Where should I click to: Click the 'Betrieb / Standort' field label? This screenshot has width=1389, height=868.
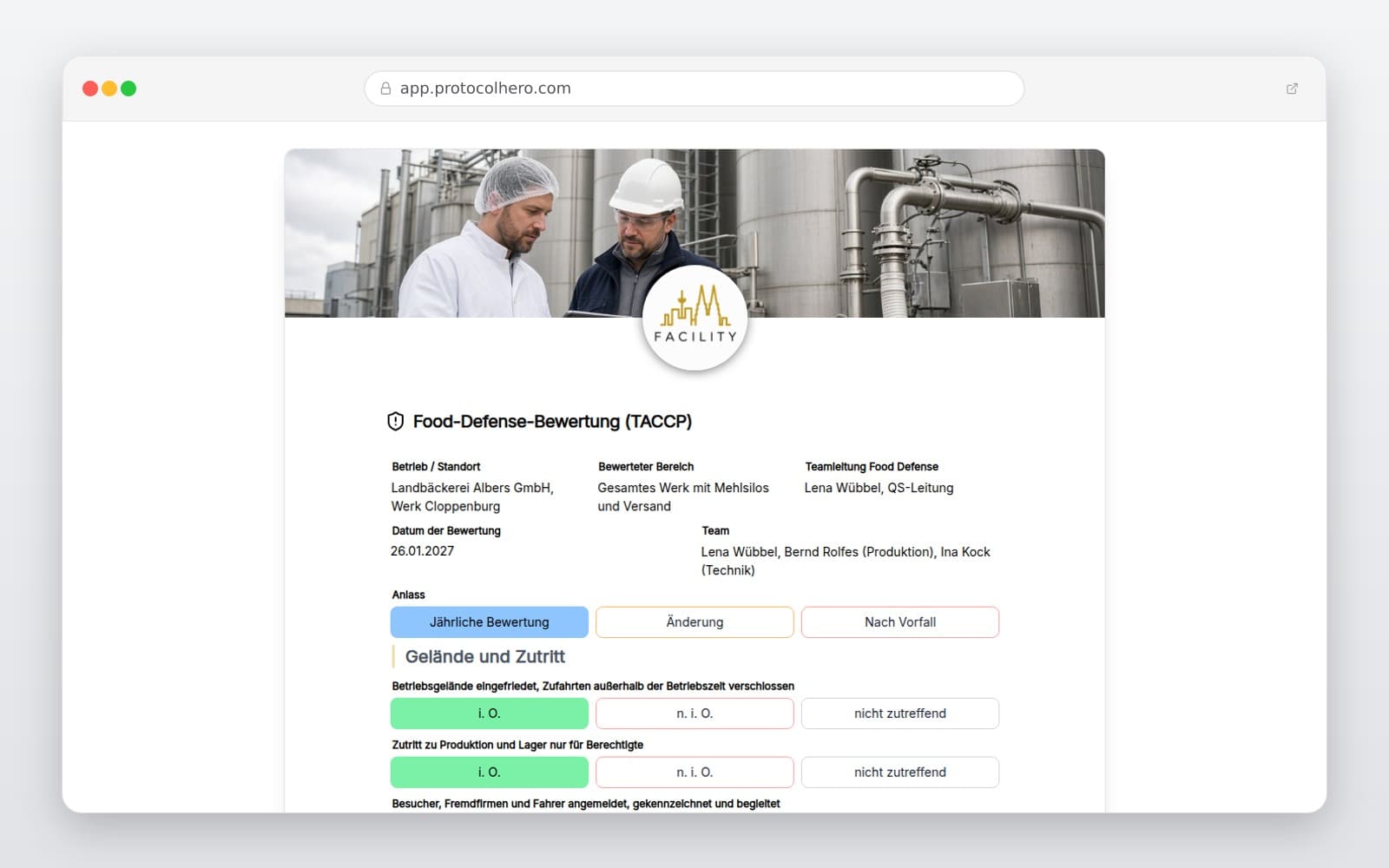point(436,467)
